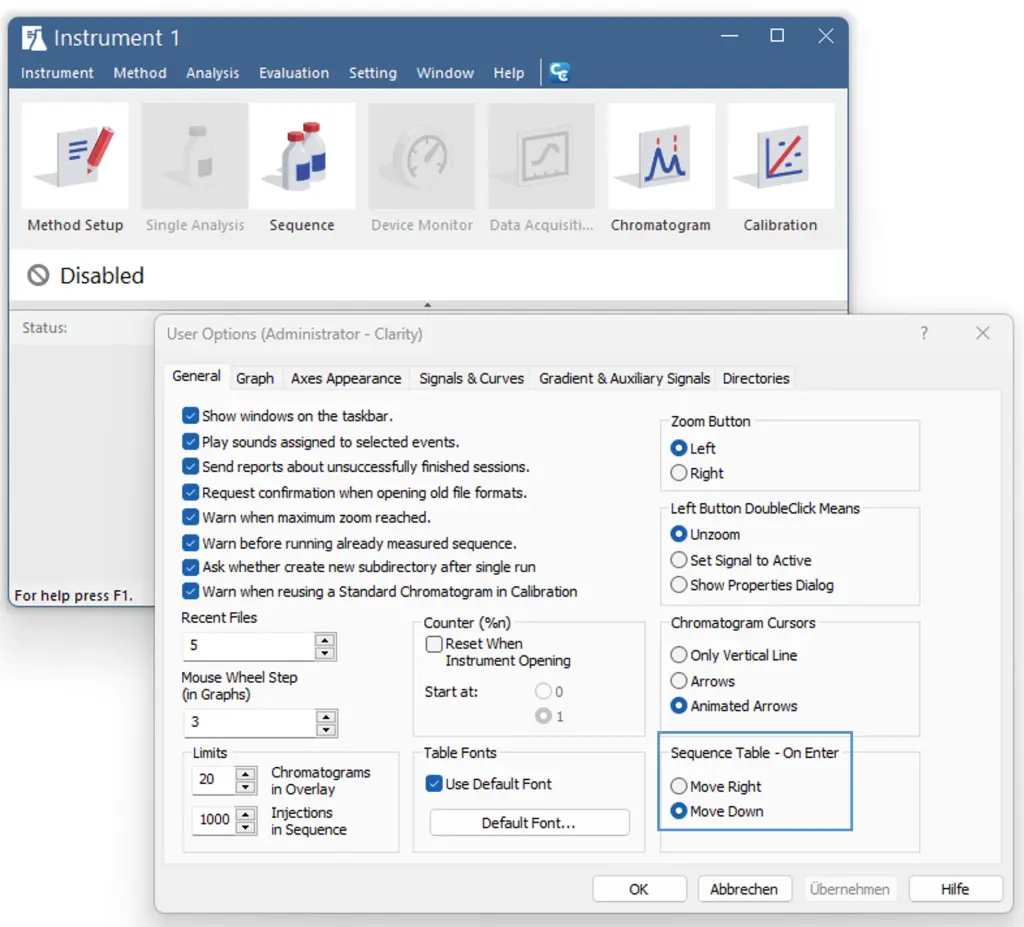Open the Evaluation menu
Screen dimensions: 1024x927
click(294, 73)
